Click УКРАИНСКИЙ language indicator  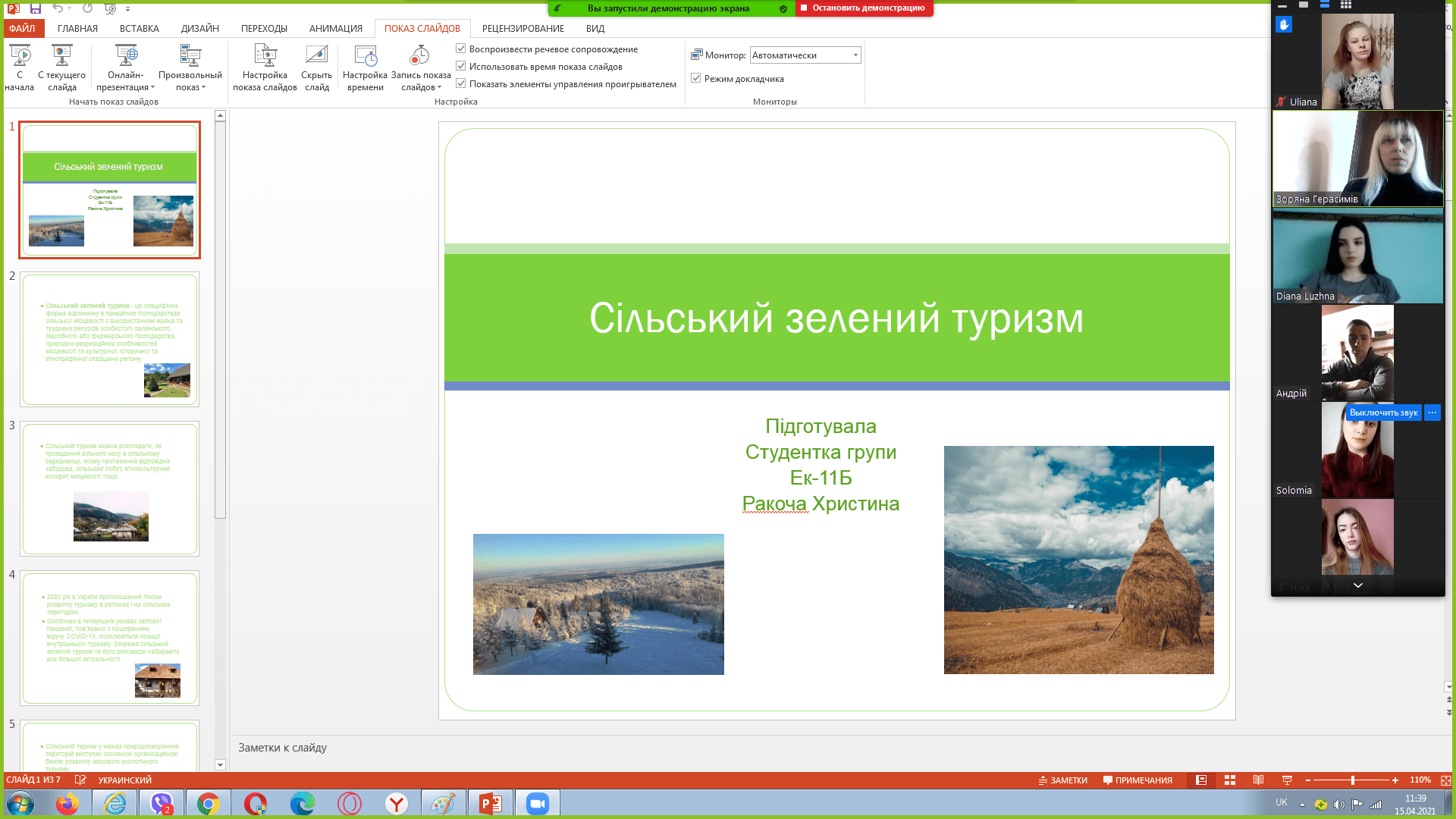(125, 780)
